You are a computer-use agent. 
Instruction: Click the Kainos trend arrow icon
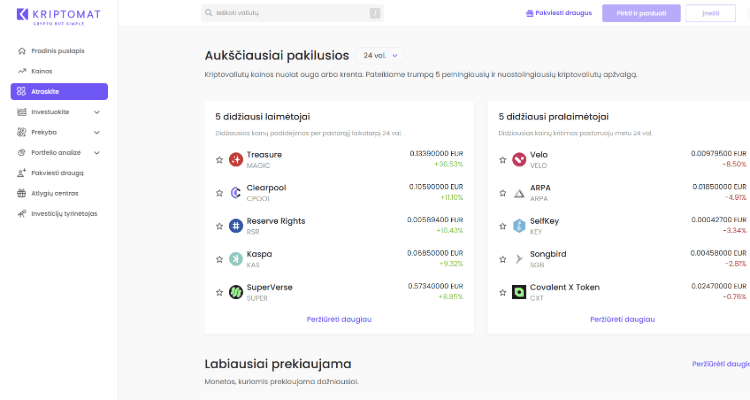(x=22, y=71)
